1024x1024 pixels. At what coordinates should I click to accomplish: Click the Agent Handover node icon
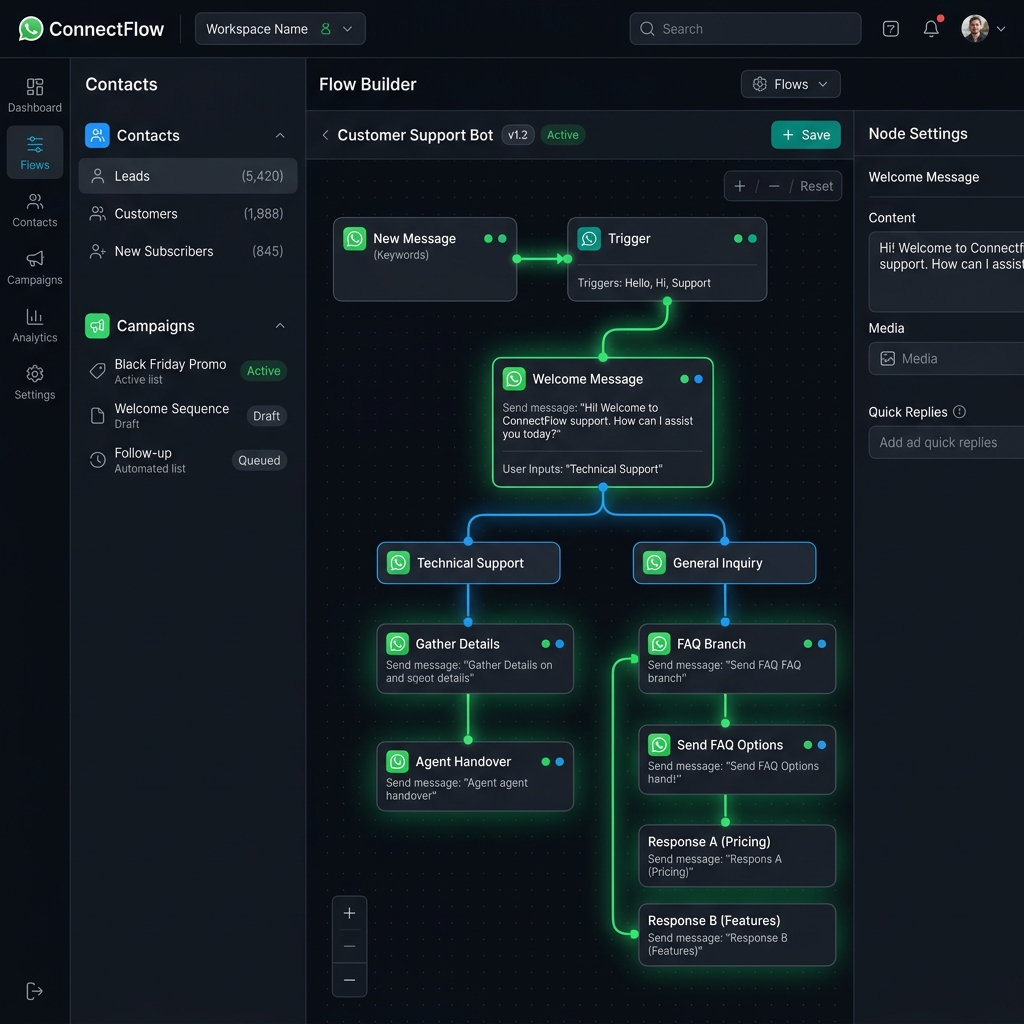click(x=397, y=761)
